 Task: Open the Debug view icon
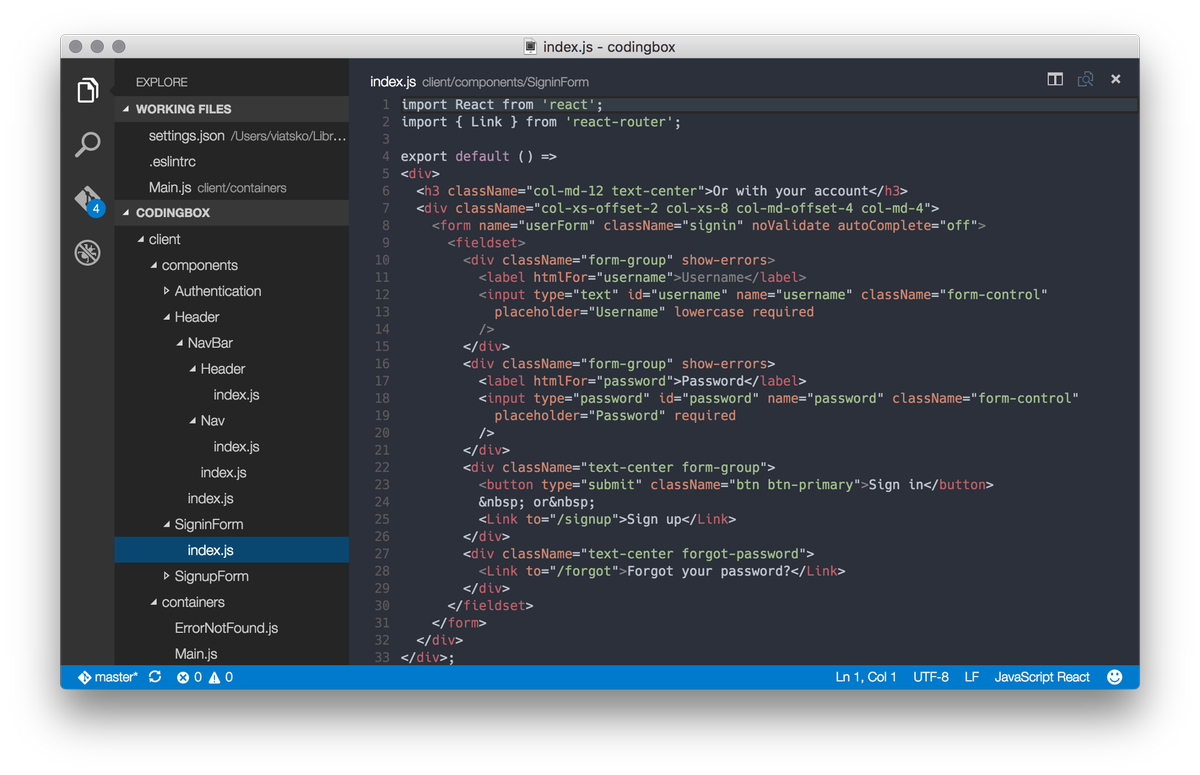coord(88,253)
